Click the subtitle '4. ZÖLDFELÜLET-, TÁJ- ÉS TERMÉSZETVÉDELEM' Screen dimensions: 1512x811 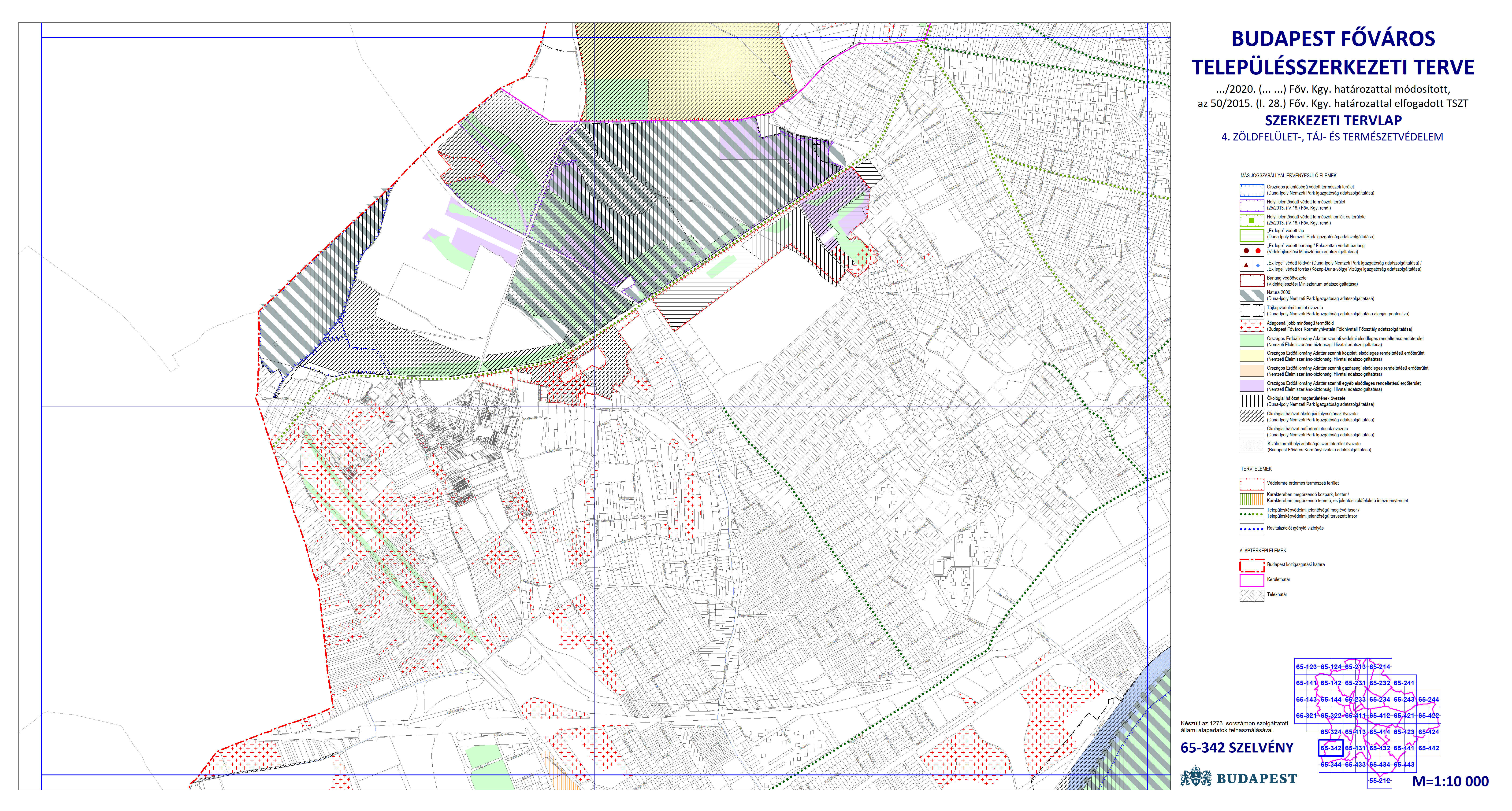(1332, 137)
